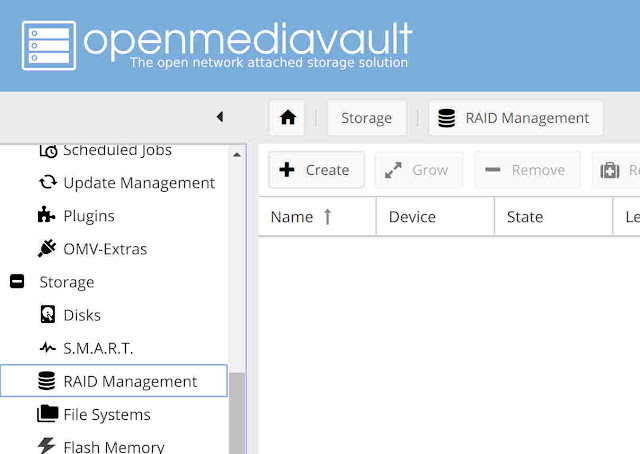Sort by Name column header
Image resolution: width=640 pixels, height=454 pixels.
pyautogui.click(x=317, y=216)
